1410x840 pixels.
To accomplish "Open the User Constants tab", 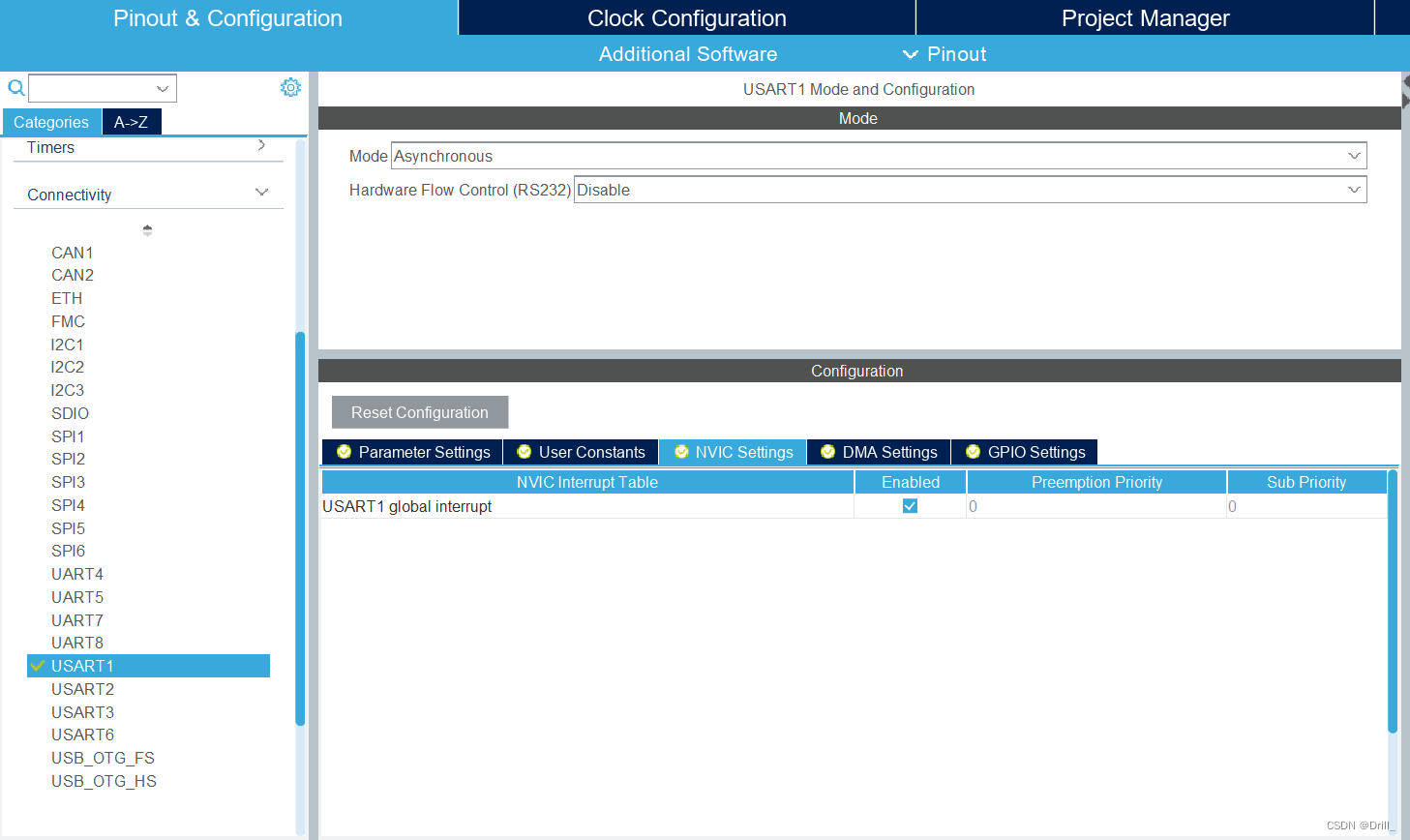I will point(581,452).
